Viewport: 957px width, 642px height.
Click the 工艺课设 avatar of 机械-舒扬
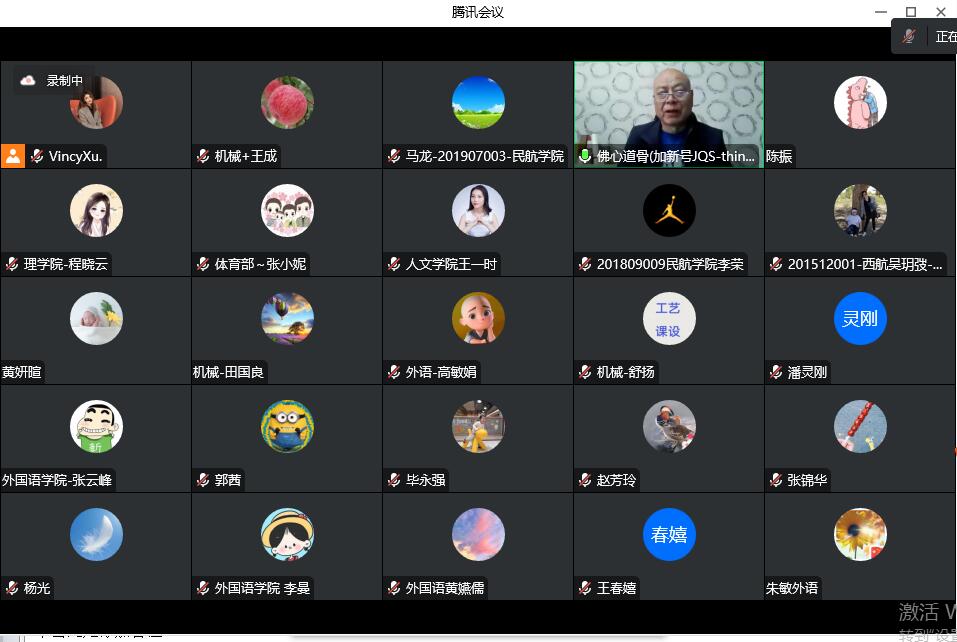pyautogui.click(x=669, y=318)
